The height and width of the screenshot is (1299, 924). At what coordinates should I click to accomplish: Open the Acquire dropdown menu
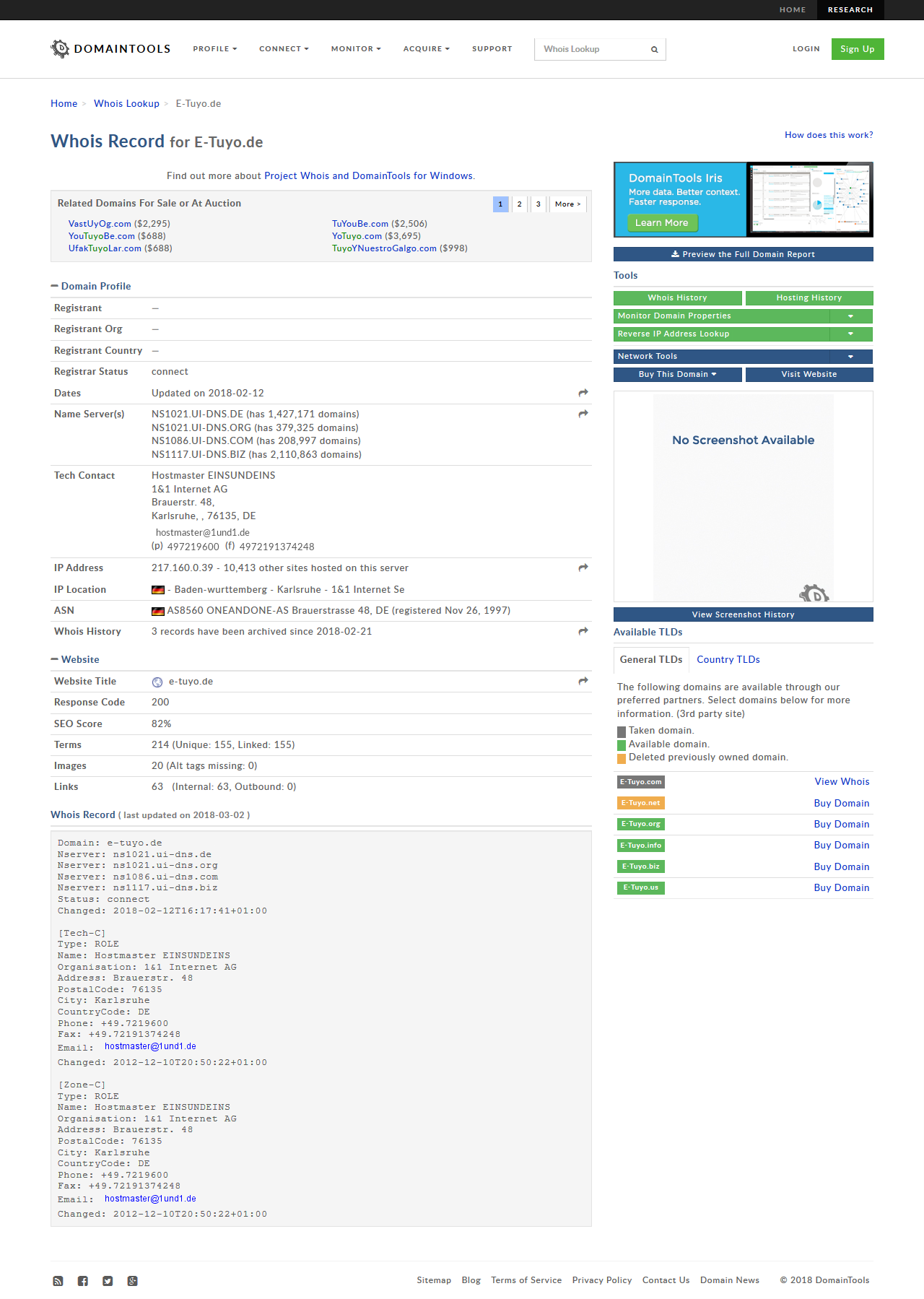427,49
